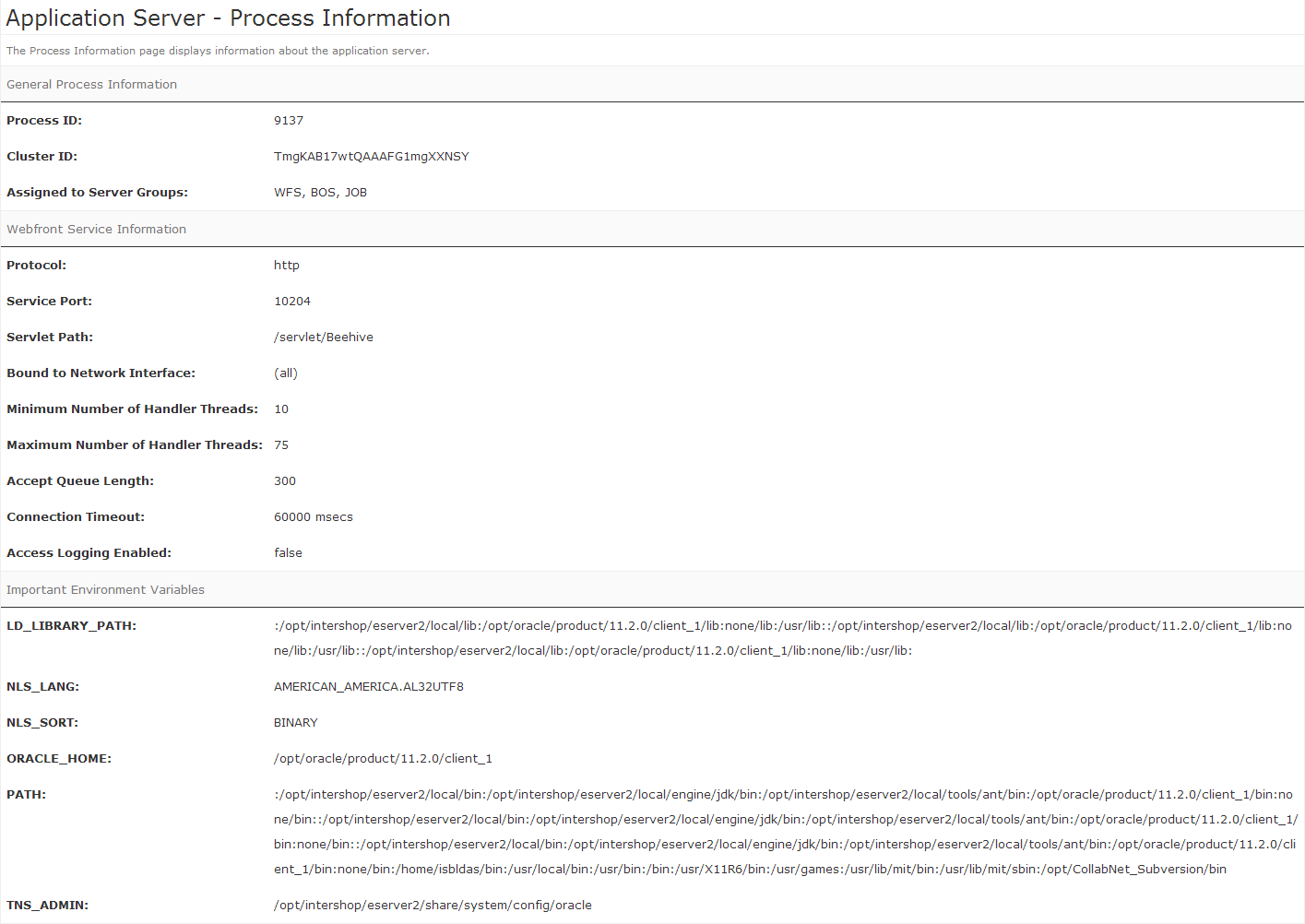Select the Protocol http value

pos(286,265)
